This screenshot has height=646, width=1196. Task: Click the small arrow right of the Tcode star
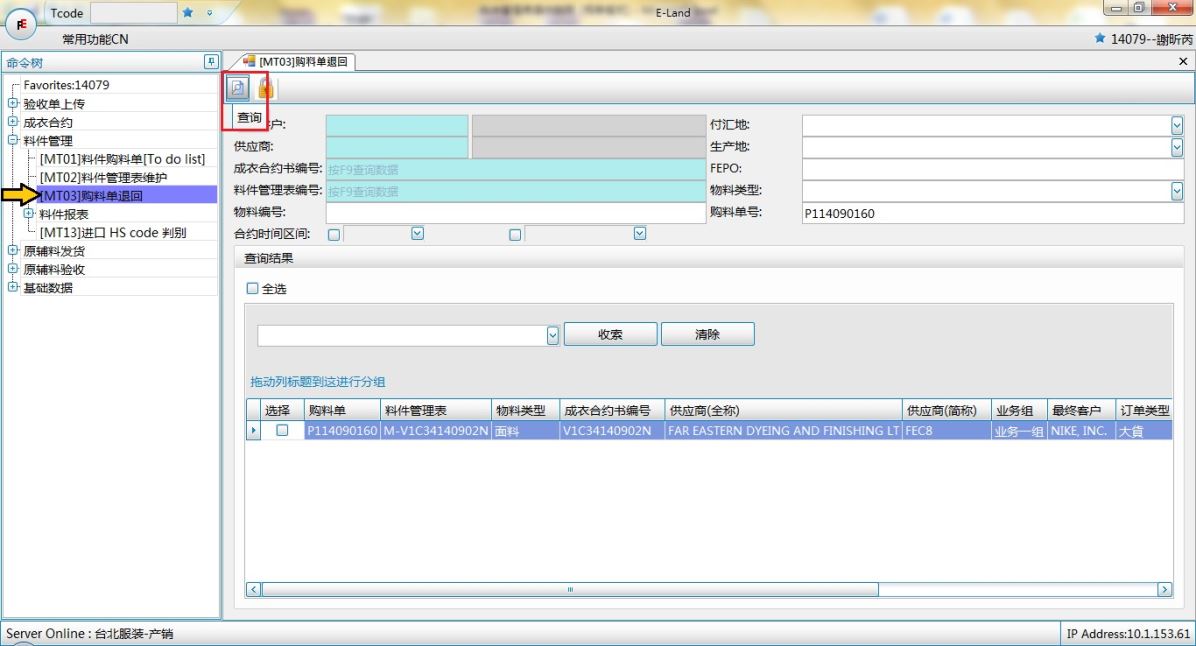(x=209, y=12)
